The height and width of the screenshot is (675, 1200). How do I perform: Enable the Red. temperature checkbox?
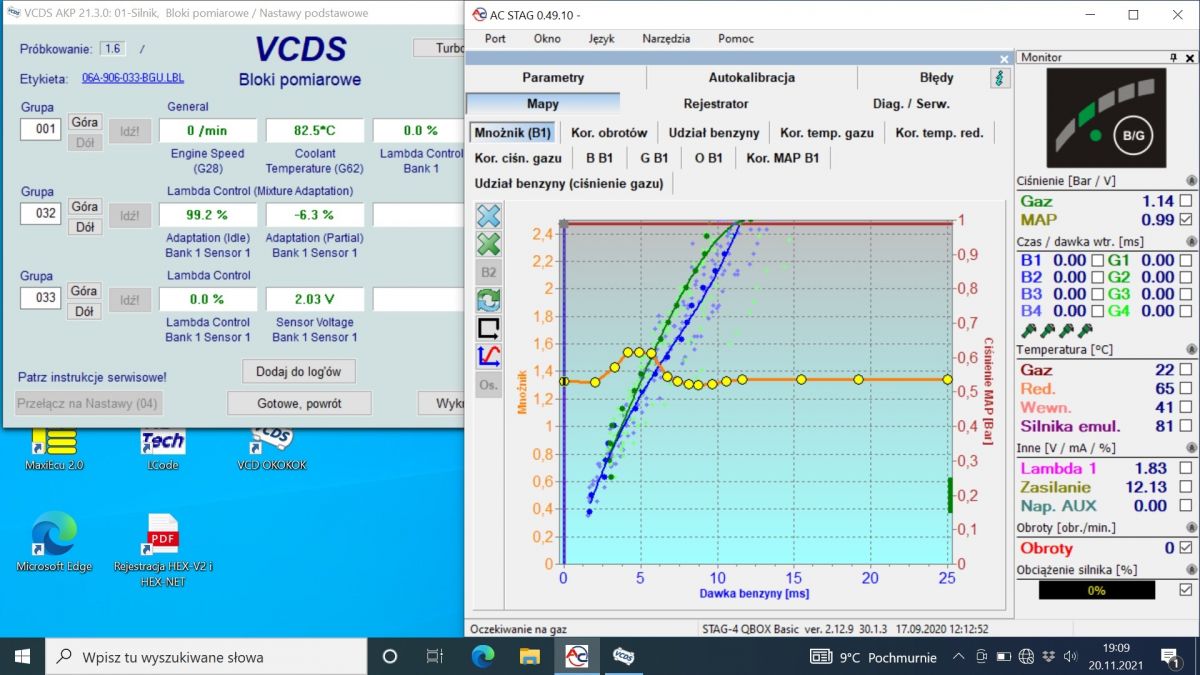point(1185,388)
